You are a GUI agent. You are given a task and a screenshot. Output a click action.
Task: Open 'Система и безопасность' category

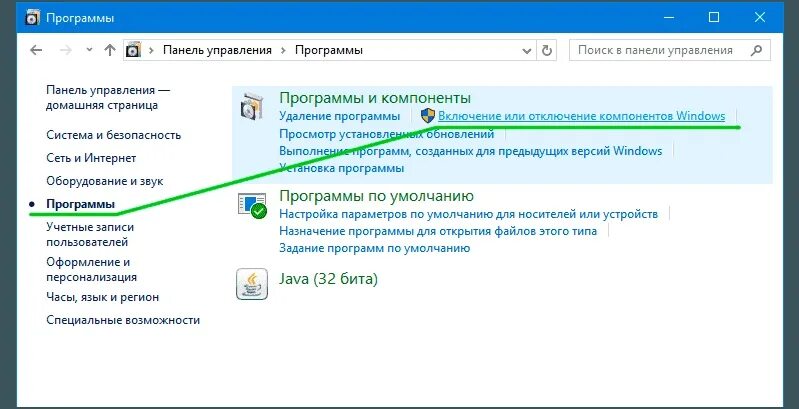(114, 135)
